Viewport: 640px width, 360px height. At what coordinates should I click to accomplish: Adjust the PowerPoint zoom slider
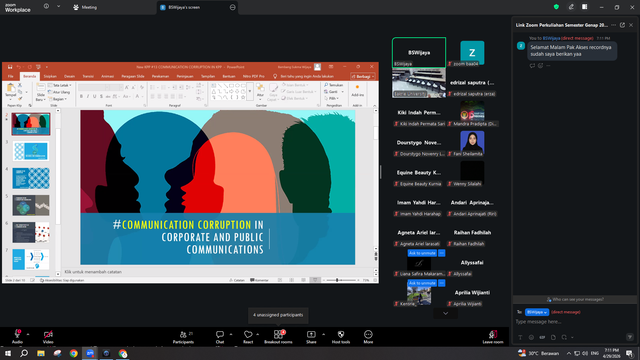[337, 280]
